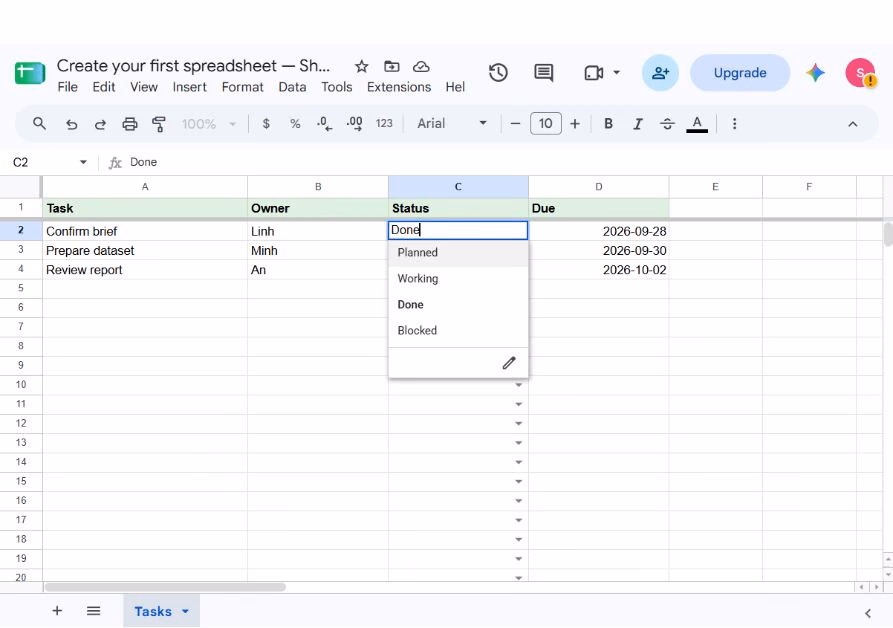Expand the meeting options arrow
The height and width of the screenshot is (628, 893).
[616, 73]
